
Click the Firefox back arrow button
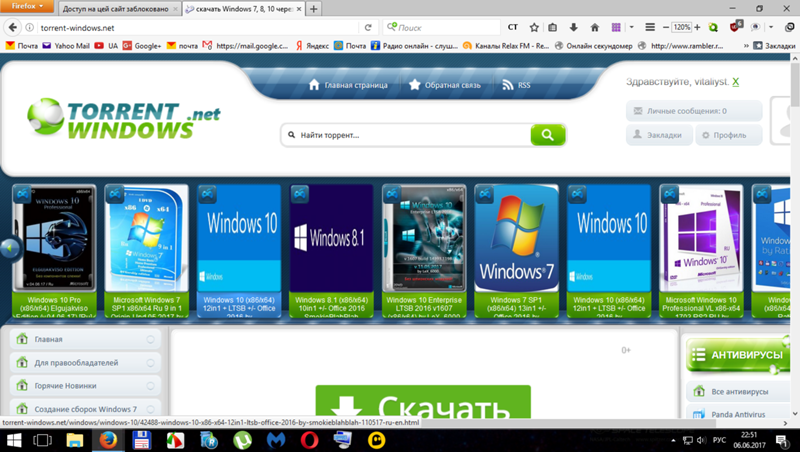pyautogui.click(x=13, y=28)
